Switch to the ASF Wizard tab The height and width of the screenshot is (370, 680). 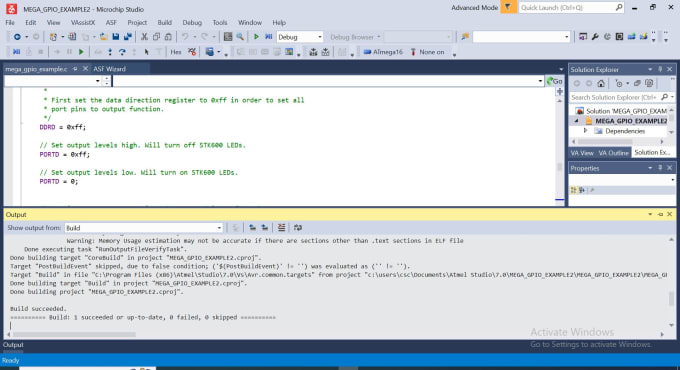pos(109,69)
